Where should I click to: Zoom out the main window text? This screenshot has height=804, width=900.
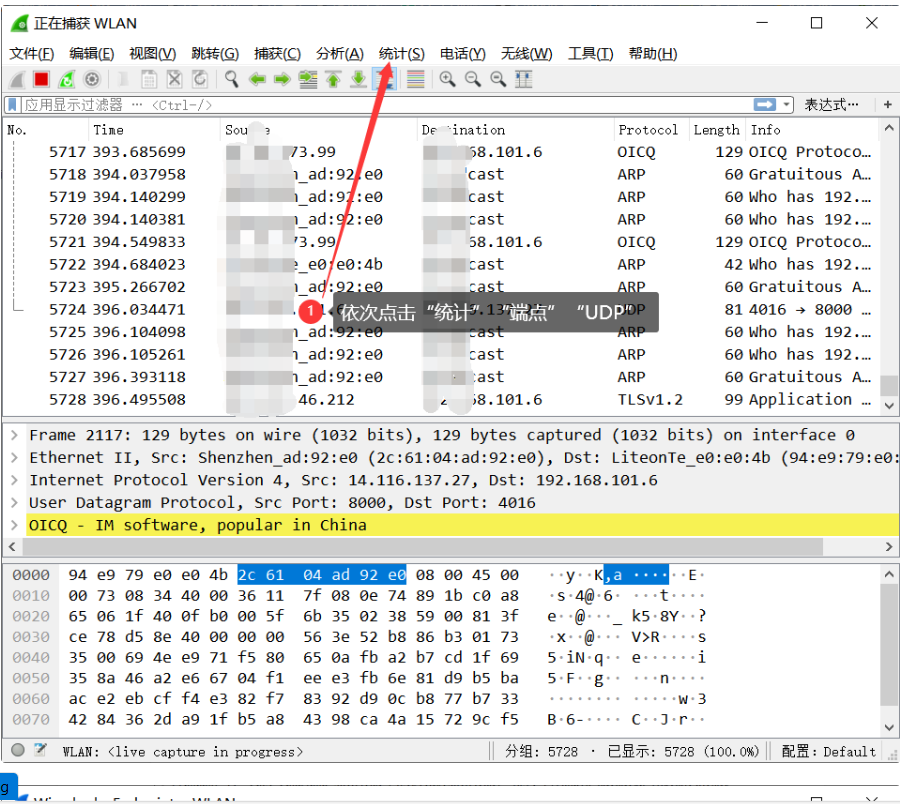tap(473, 79)
